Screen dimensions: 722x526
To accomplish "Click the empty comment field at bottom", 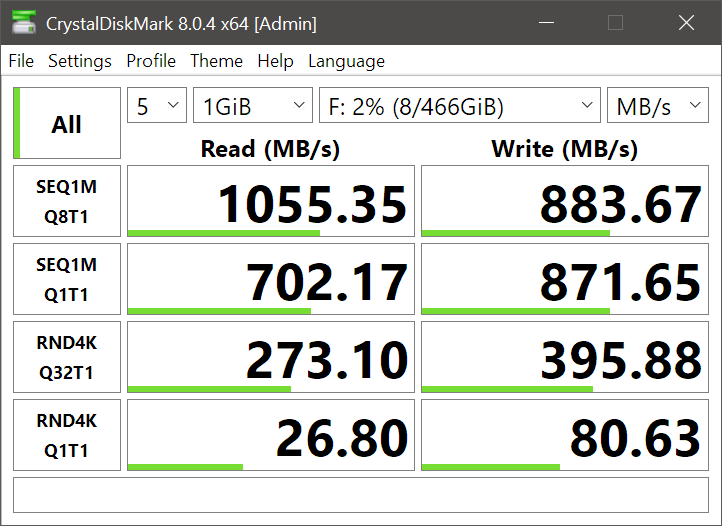I will (x=361, y=495).
